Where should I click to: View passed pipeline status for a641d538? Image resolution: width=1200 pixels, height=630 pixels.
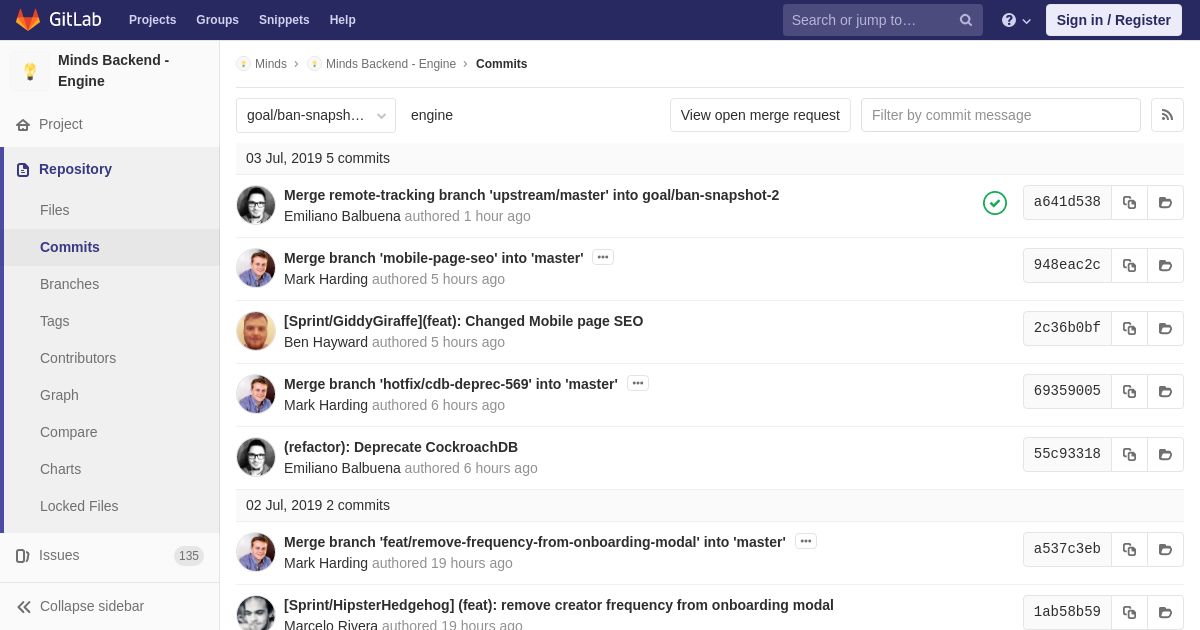pyautogui.click(x=995, y=203)
